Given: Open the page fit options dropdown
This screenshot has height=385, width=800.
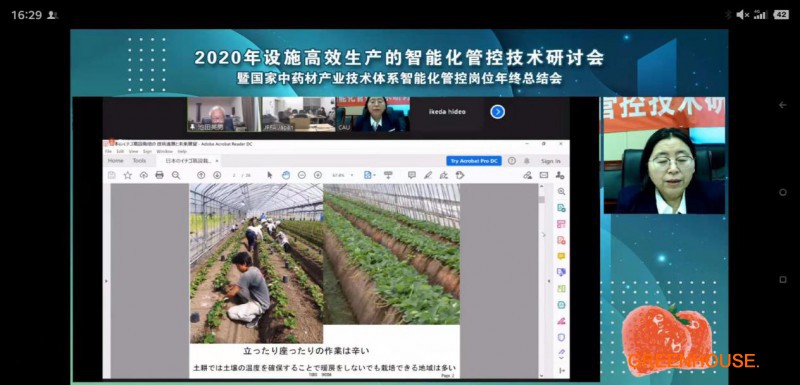Looking at the screenshot, I should [x=370, y=175].
